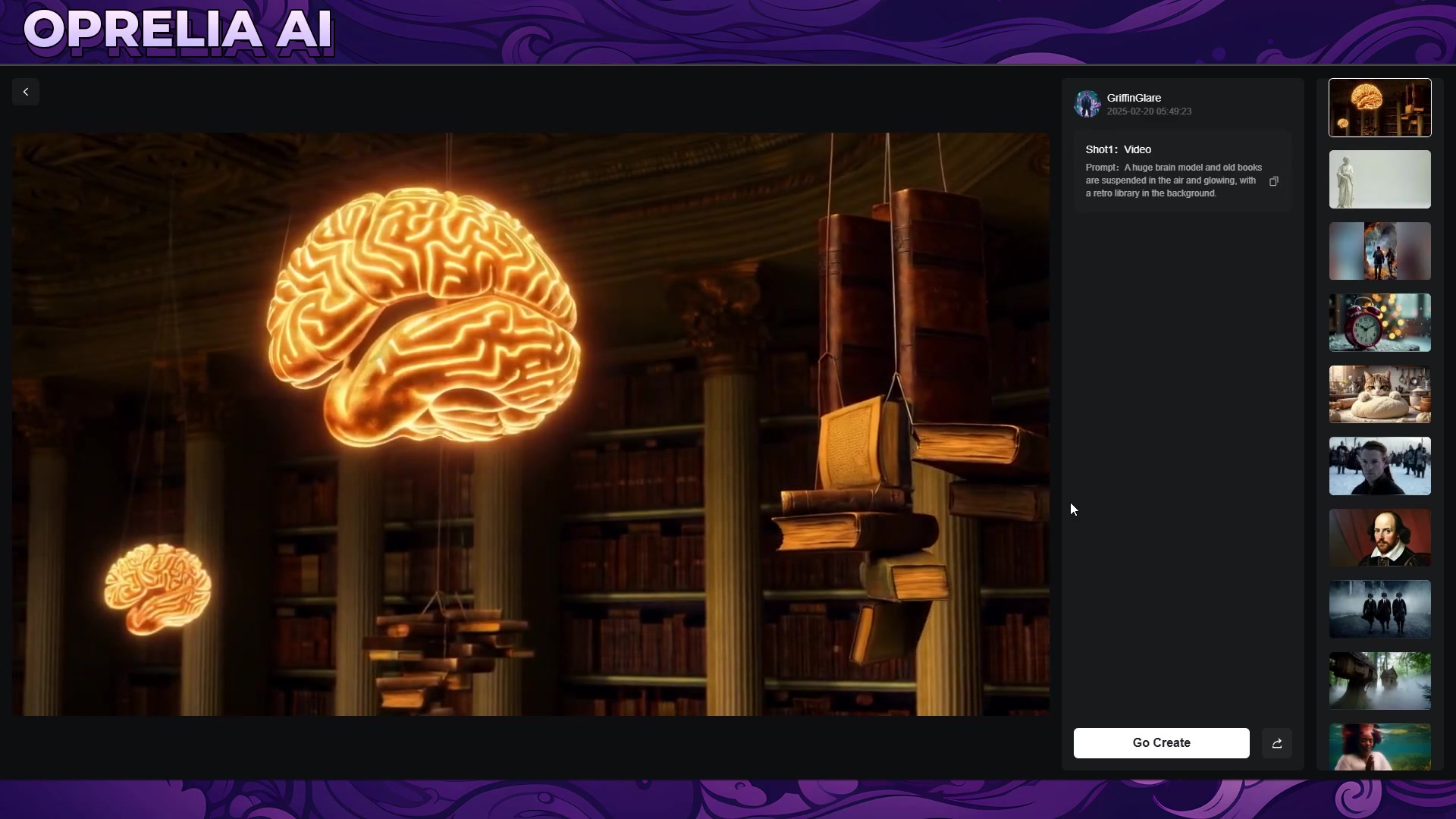Click the share arrow icon
The image size is (1456, 819).
coord(1277,743)
